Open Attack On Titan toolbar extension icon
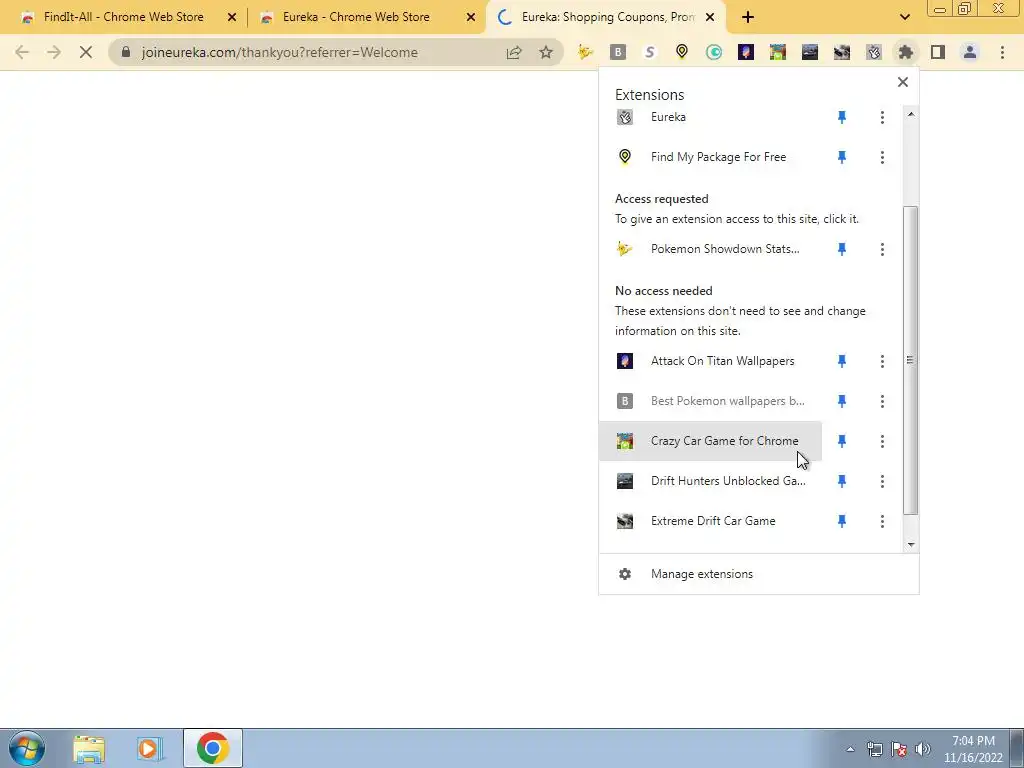The image size is (1024, 768). 746,52
